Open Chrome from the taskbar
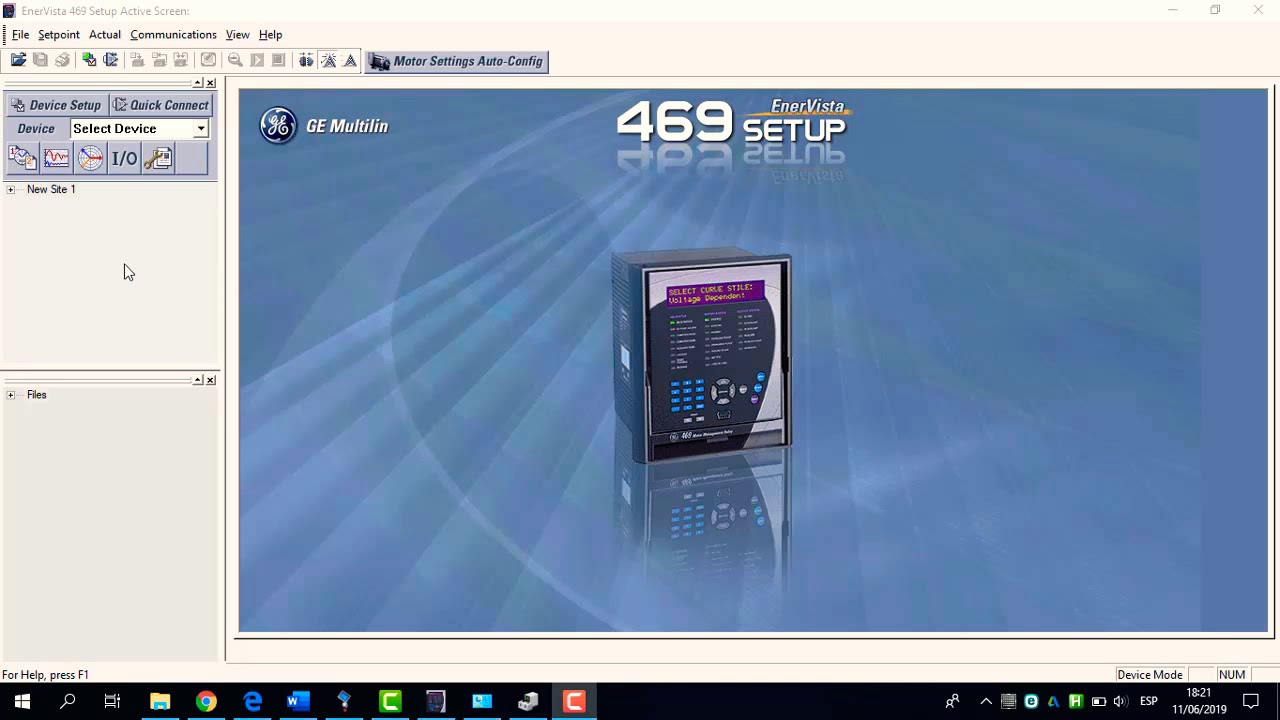The width and height of the screenshot is (1280, 720). point(206,701)
